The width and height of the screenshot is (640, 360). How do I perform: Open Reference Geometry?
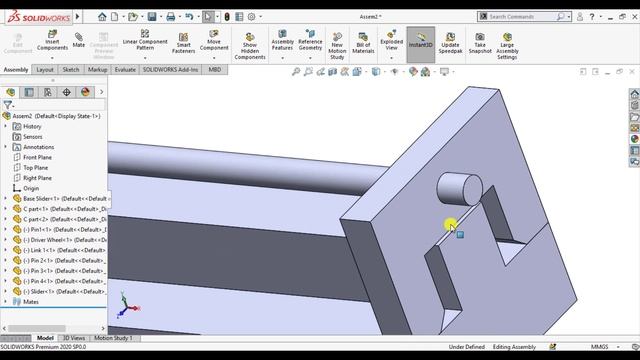tap(310, 40)
